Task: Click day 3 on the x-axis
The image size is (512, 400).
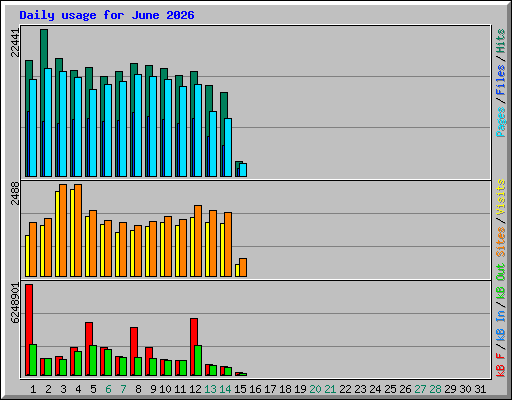Action: click(x=63, y=389)
